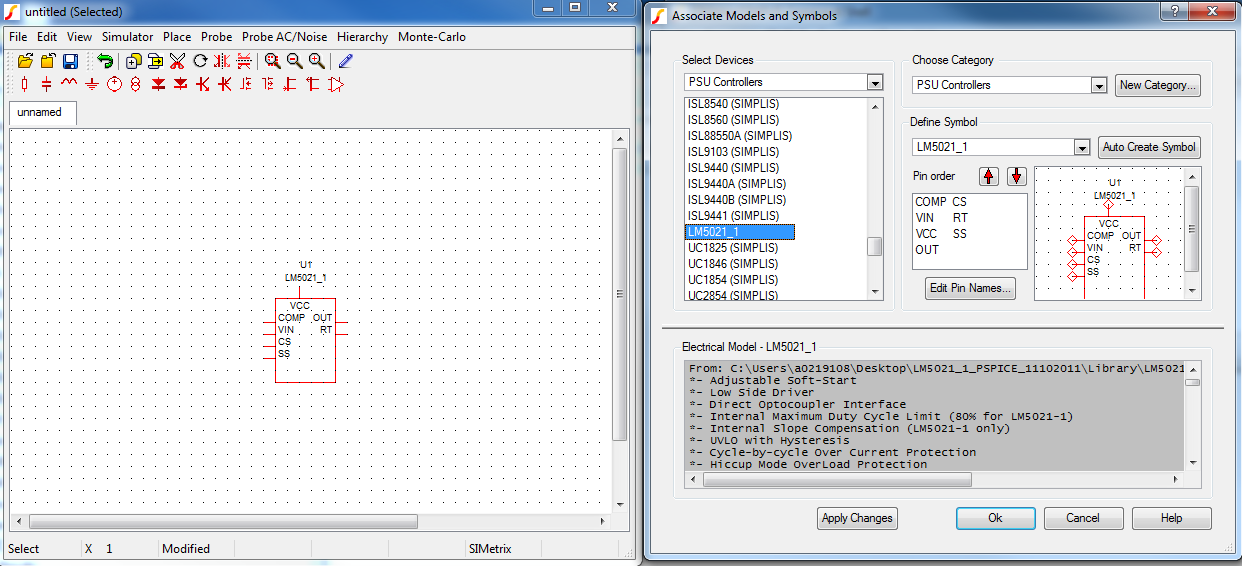Open the Edit menu
Screen dimensions: 1242x566
pos(47,37)
